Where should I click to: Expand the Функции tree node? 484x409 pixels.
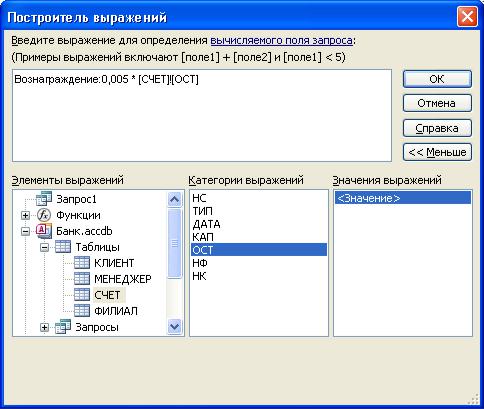25,215
